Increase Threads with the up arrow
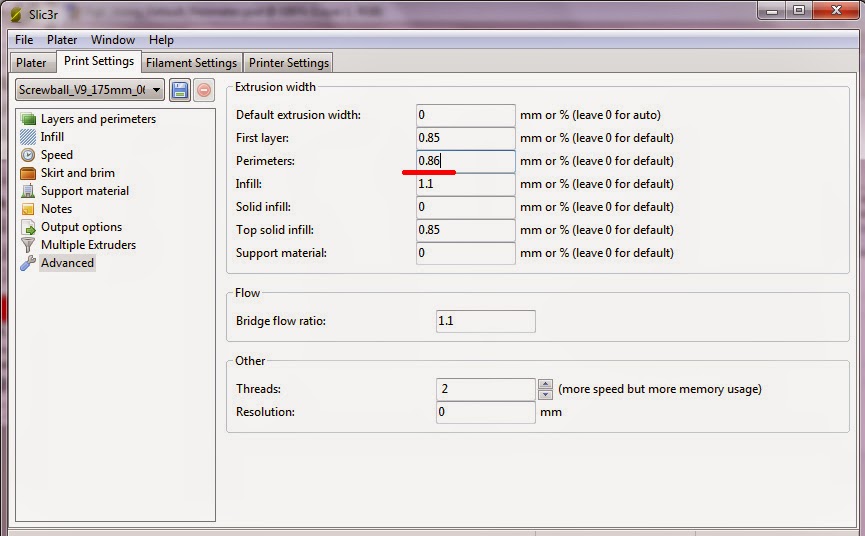This screenshot has height=536, width=865. pos(545,384)
